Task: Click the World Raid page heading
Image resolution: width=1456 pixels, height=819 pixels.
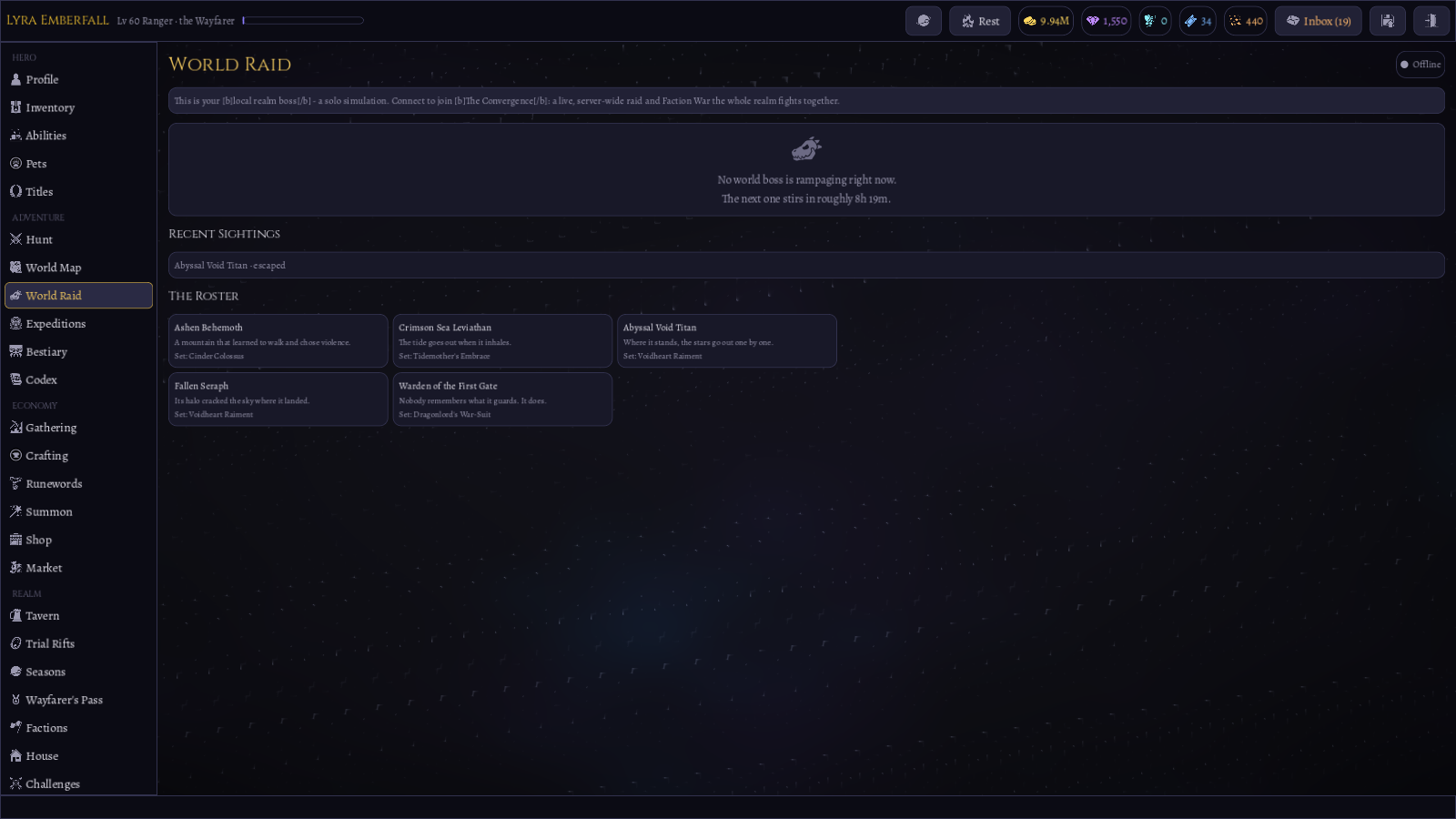Action: (230, 65)
